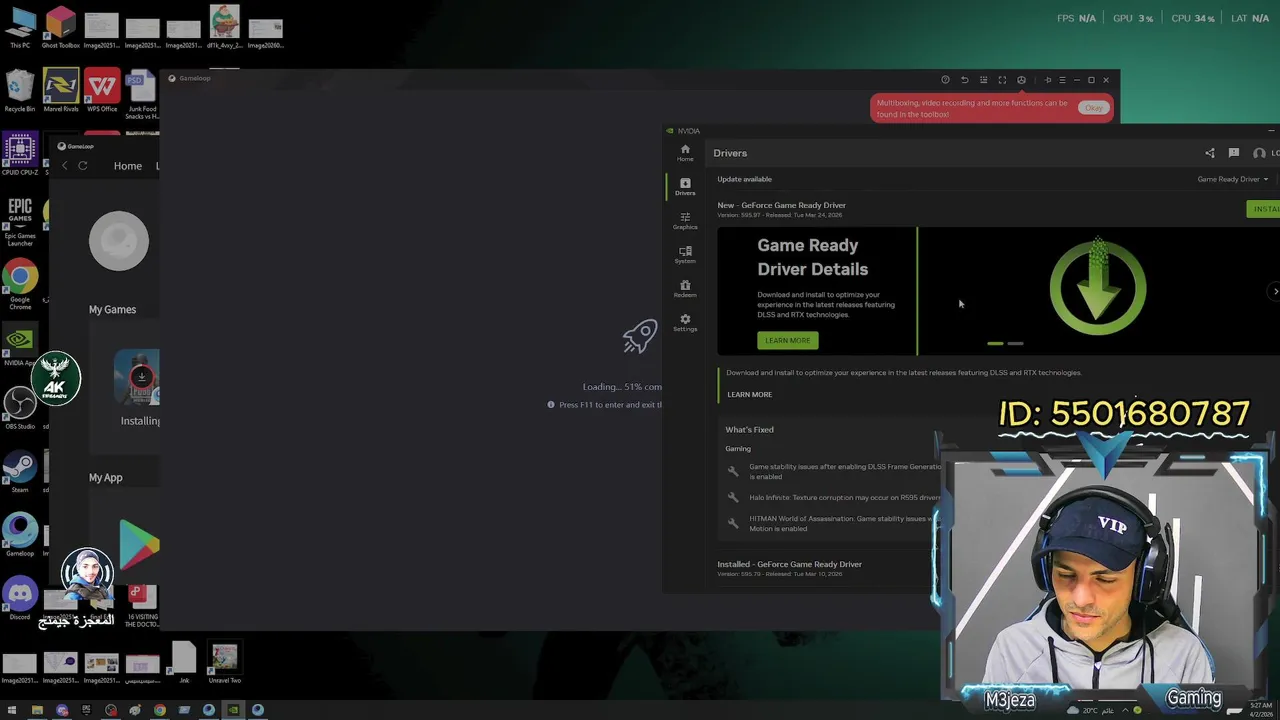
Task: Click the emulator pin-on-top icon
Action: pos(1048,80)
